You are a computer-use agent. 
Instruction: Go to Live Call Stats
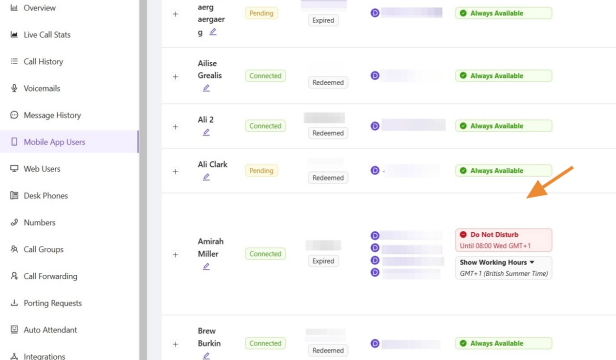47,35
